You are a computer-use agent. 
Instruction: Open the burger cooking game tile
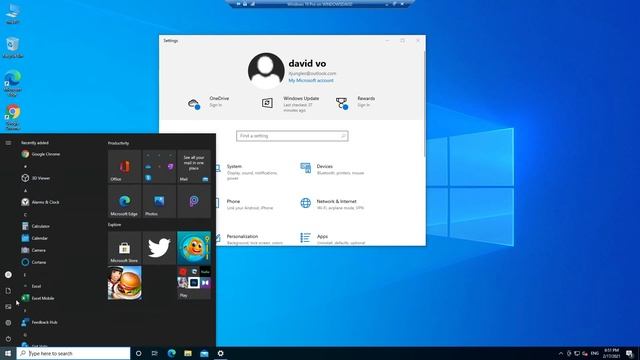[124, 282]
